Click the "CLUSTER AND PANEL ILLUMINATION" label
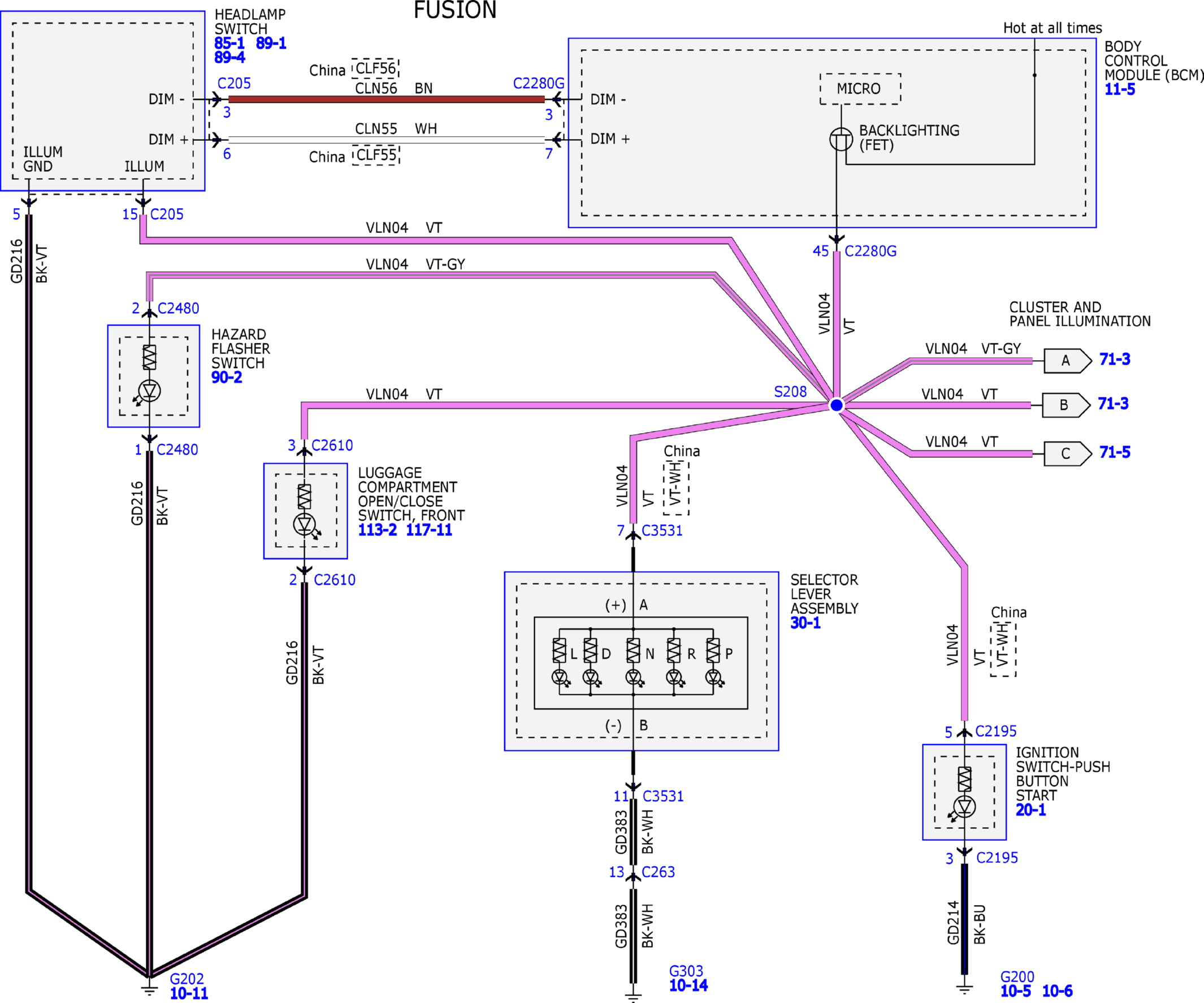The image size is (1204, 1003). pyautogui.click(x=1080, y=314)
